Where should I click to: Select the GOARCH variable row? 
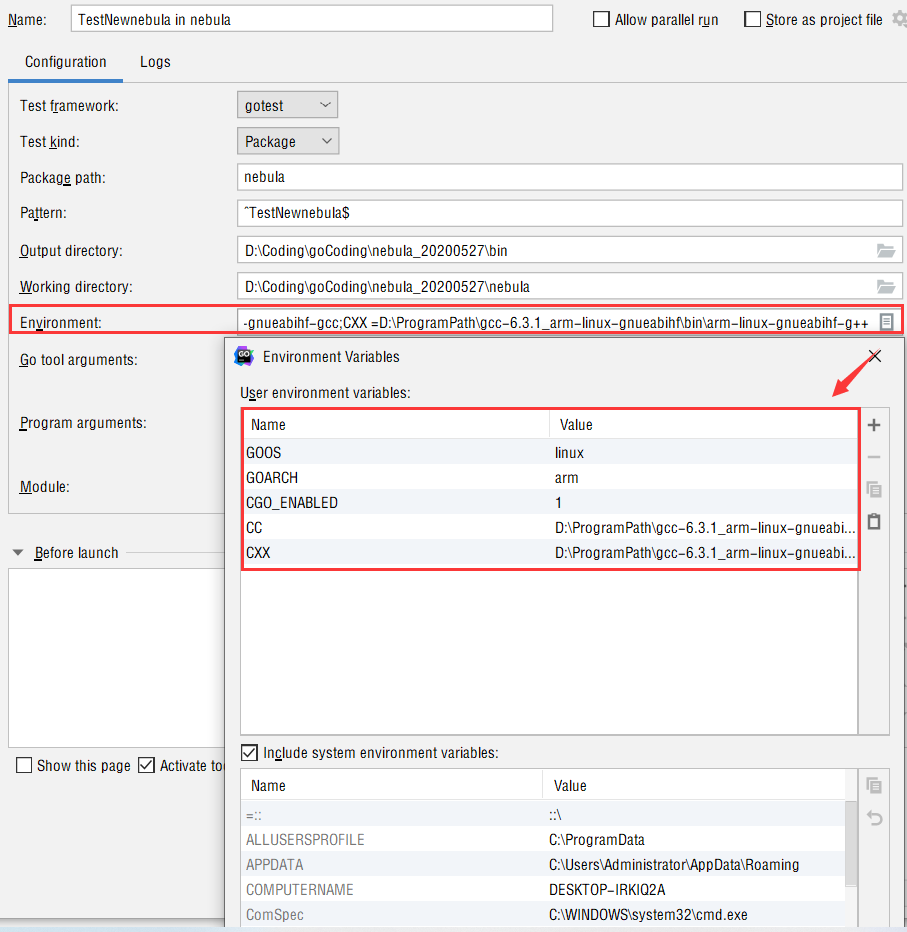tap(550, 477)
